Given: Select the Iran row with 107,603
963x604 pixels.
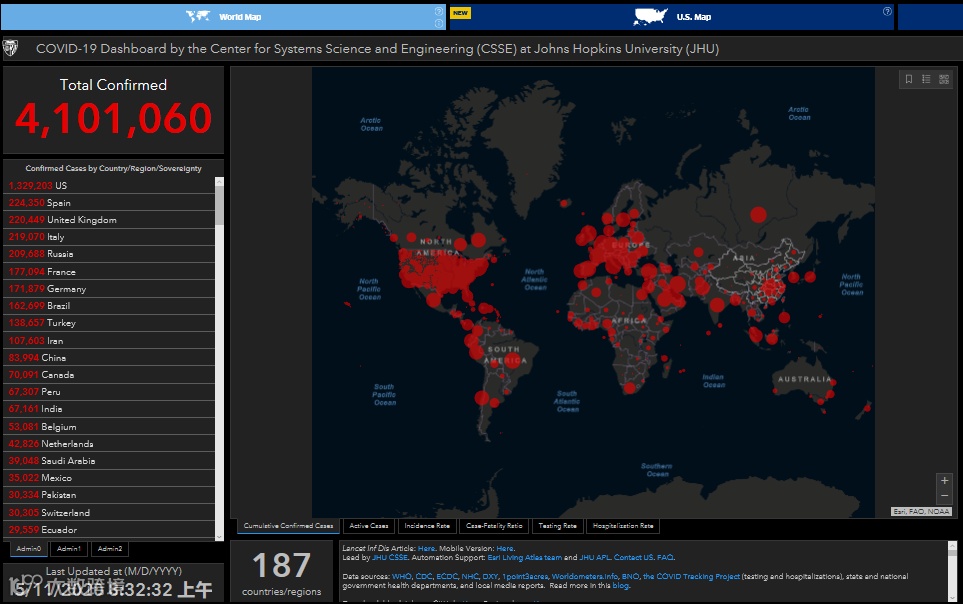Looking at the screenshot, I should [x=109, y=340].
